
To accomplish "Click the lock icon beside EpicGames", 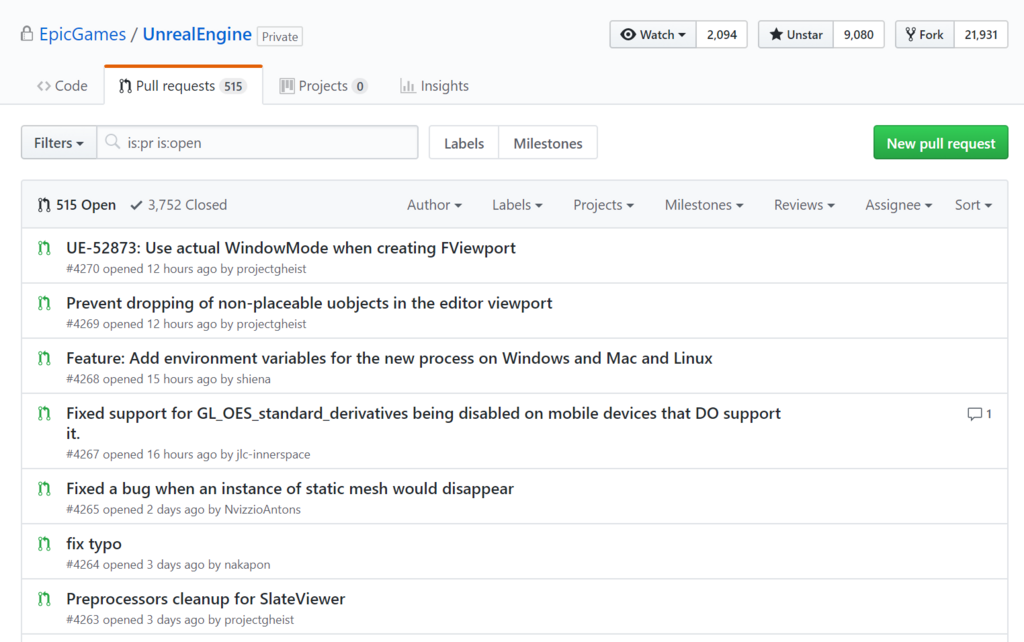I will 27,35.
